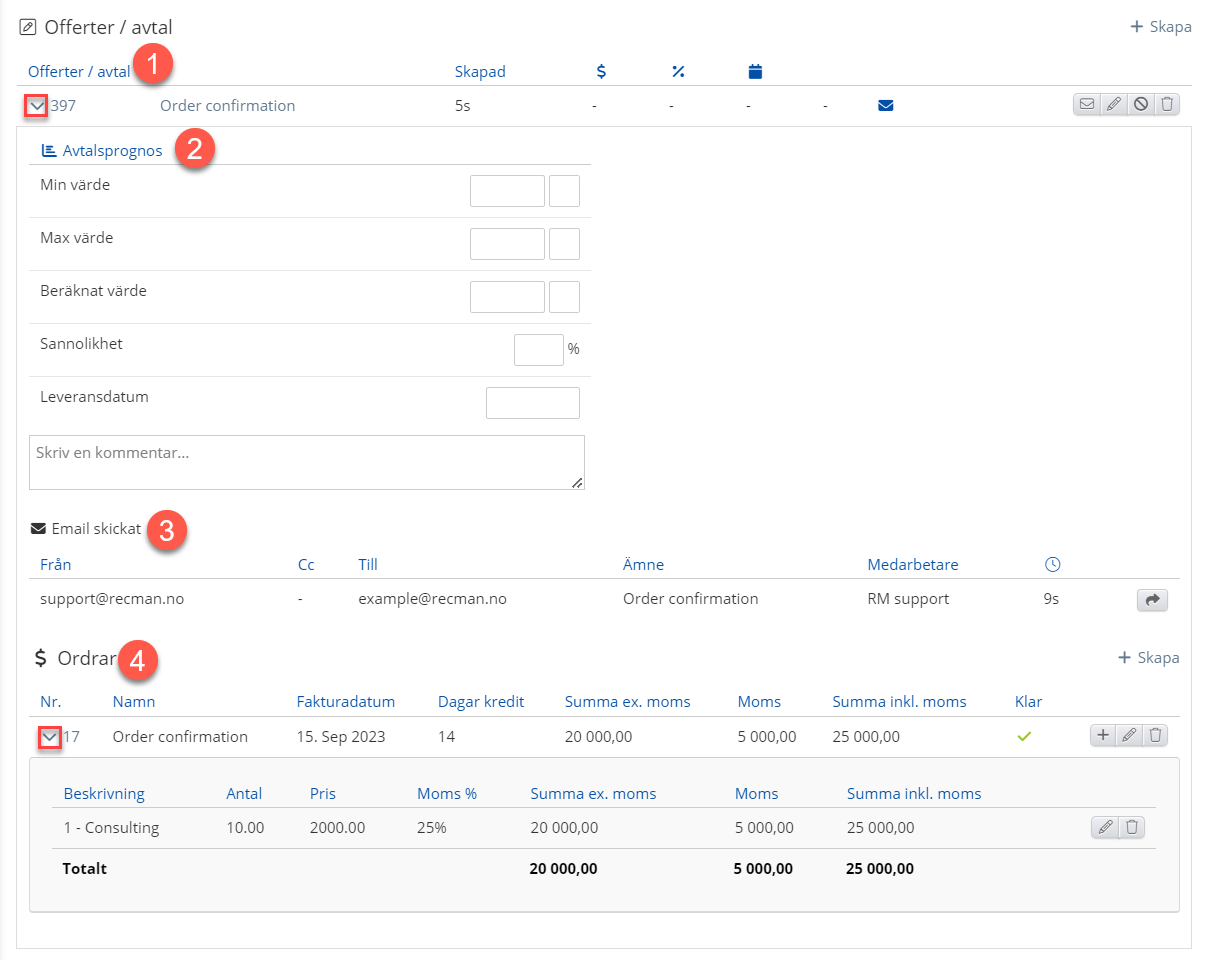Click the Pris column header
This screenshot has width=1205, height=960.
pos(323,794)
